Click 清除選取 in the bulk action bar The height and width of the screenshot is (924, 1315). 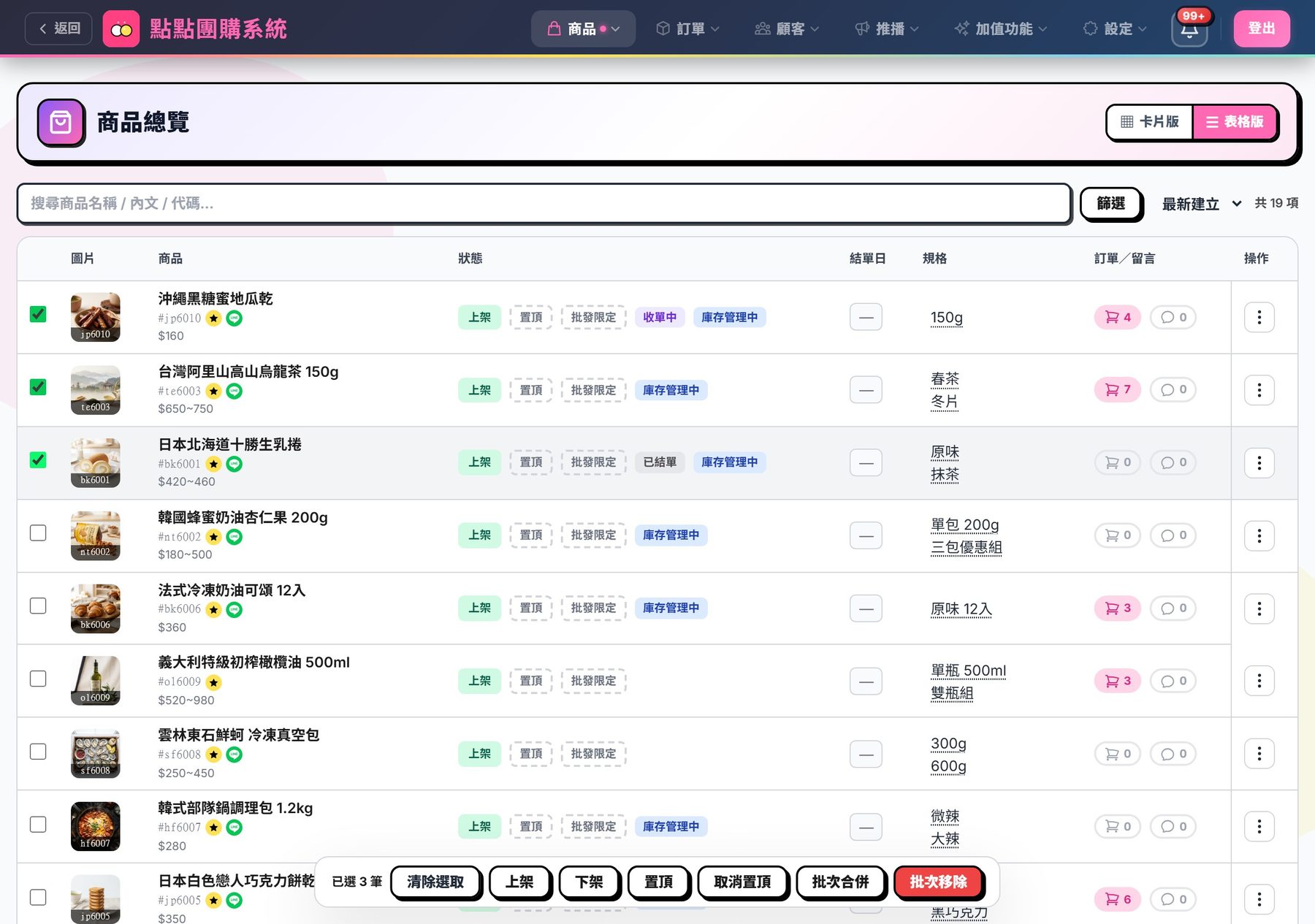pos(435,882)
